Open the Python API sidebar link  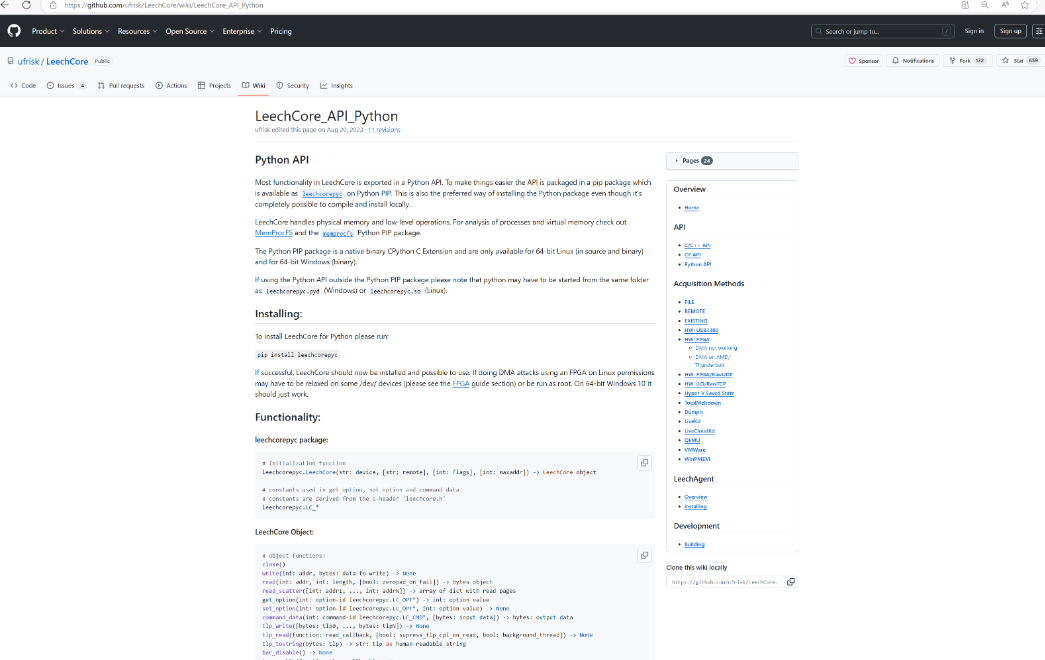tap(698, 264)
